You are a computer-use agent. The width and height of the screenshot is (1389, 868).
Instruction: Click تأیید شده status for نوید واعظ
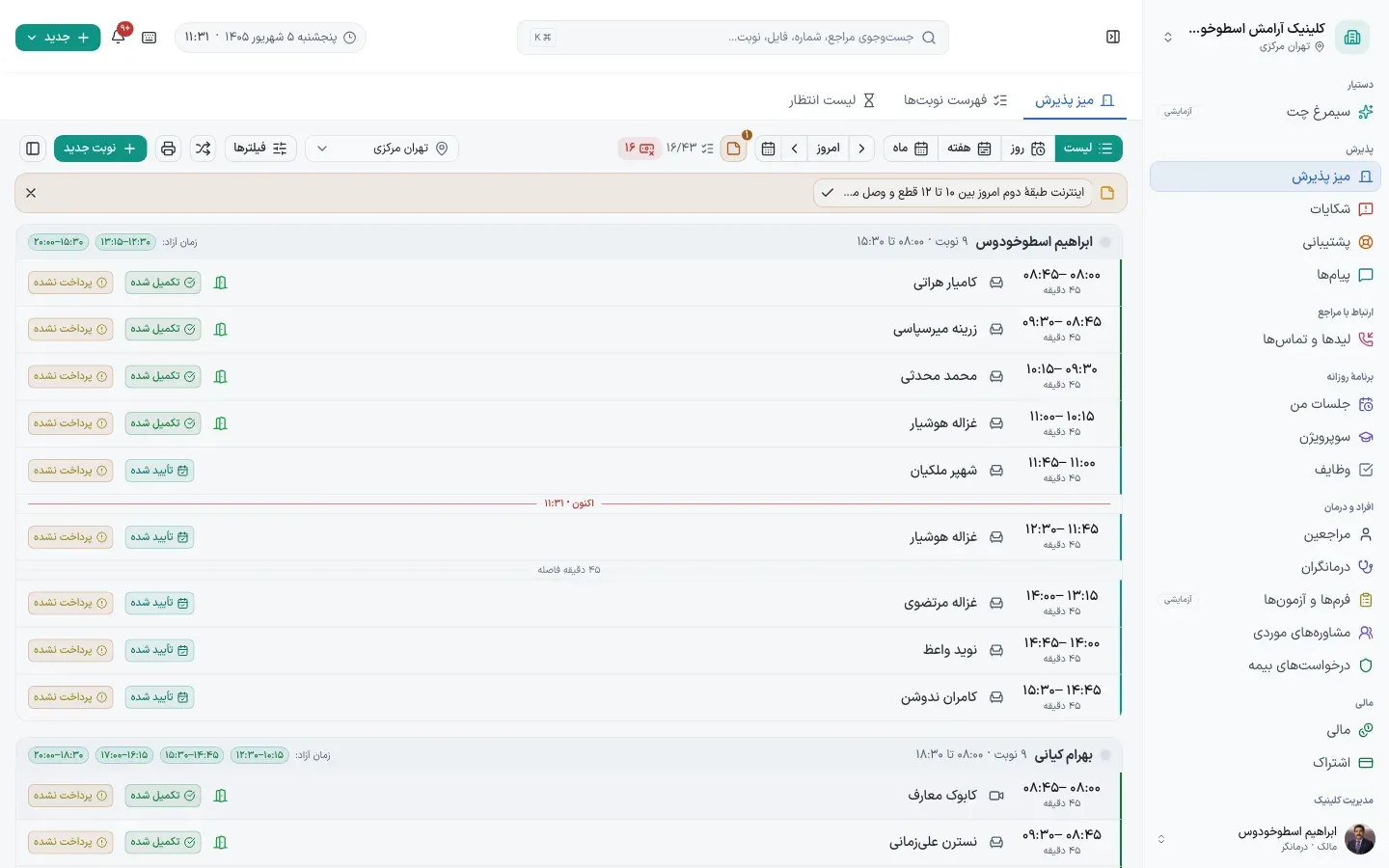tap(159, 650)
